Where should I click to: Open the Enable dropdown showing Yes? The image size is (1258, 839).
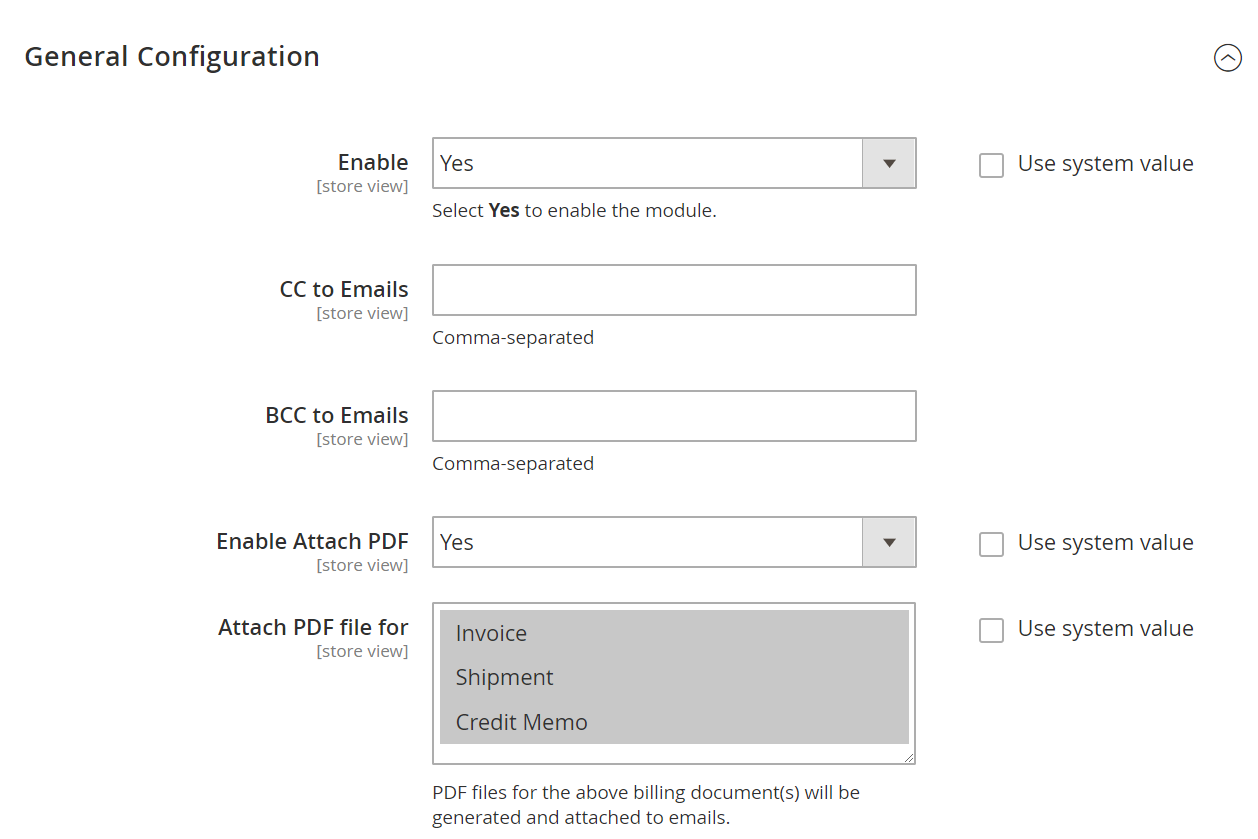tap(647, 163)
